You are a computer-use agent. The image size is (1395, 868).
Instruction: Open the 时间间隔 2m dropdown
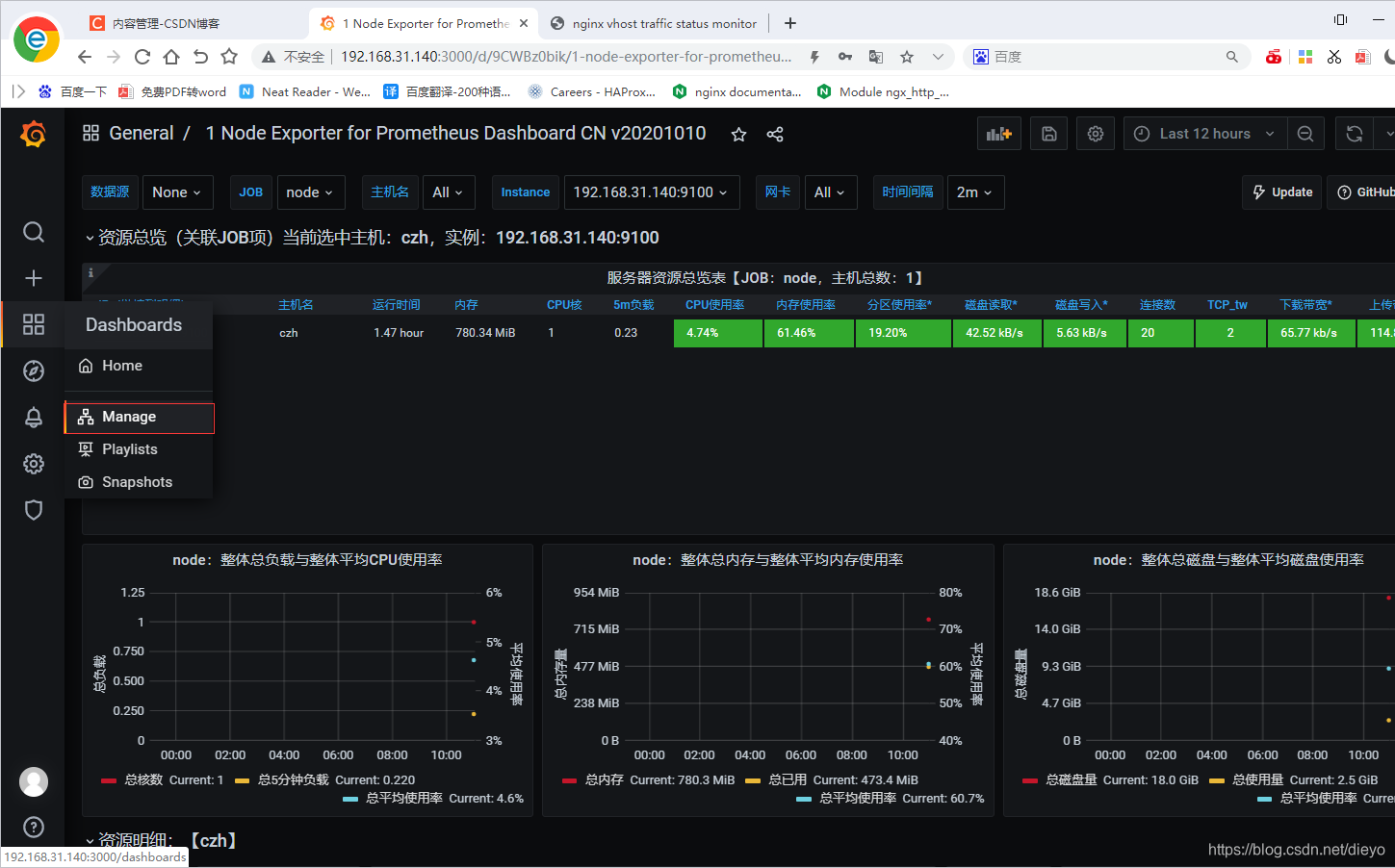[x=975, y=192]
